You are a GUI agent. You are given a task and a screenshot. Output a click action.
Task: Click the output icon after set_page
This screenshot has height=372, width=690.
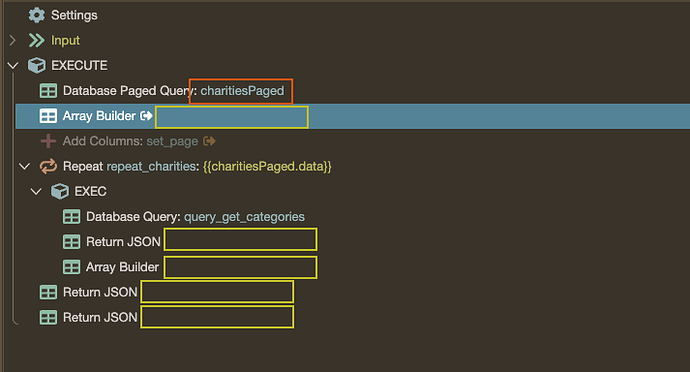click(x=209, y=141)
